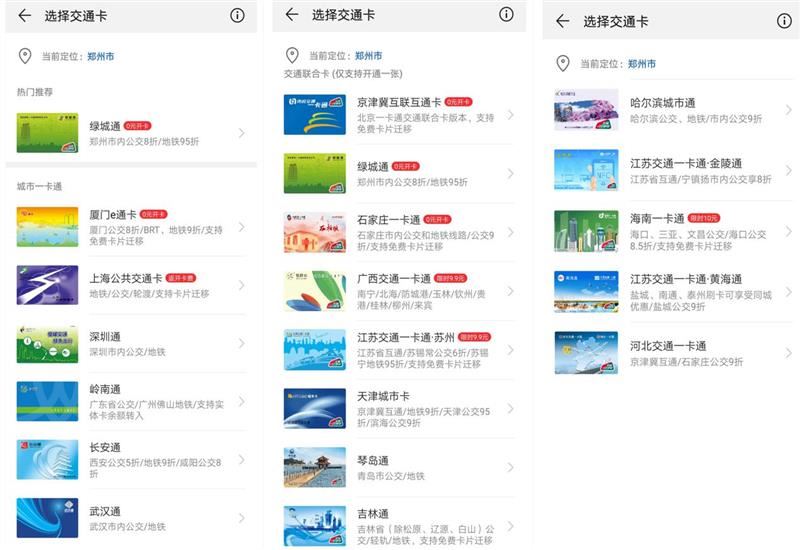Change located city 郑州市 on left screen
The width and height of the screenshot is (800, 550).
pos(101,56)
